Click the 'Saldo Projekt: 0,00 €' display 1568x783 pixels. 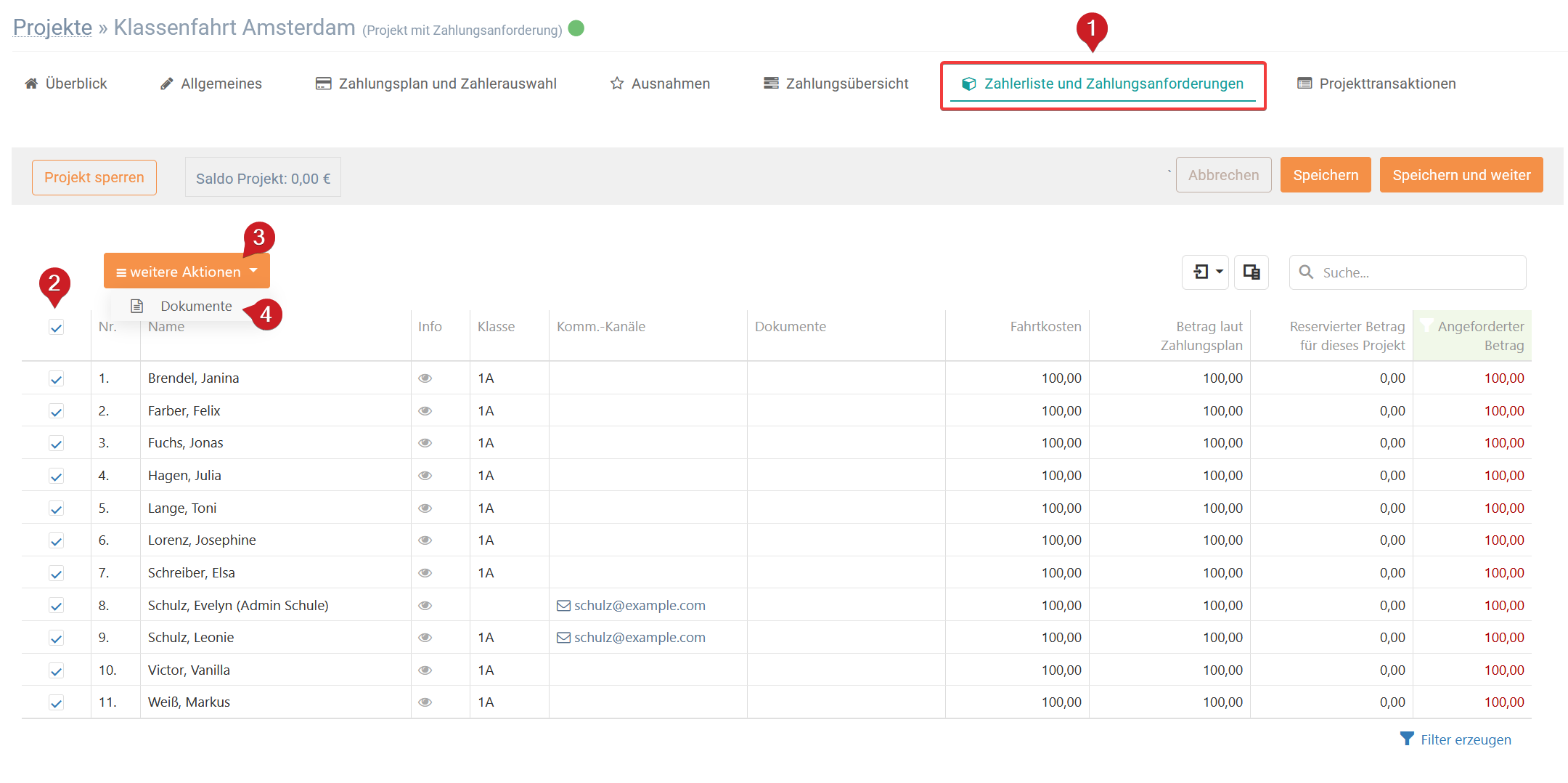click(263, 178)
